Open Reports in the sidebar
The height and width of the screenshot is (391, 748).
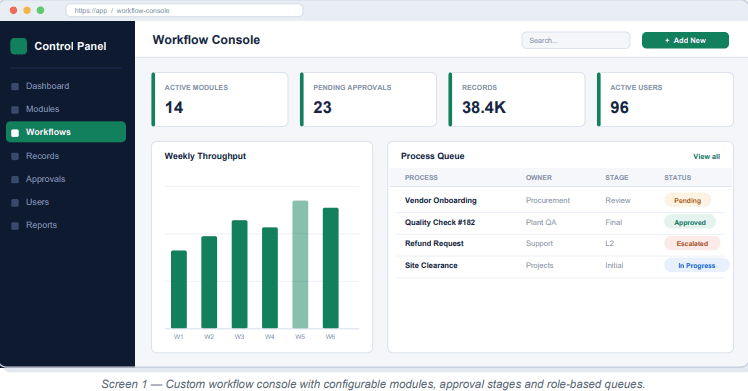(66, 225)
